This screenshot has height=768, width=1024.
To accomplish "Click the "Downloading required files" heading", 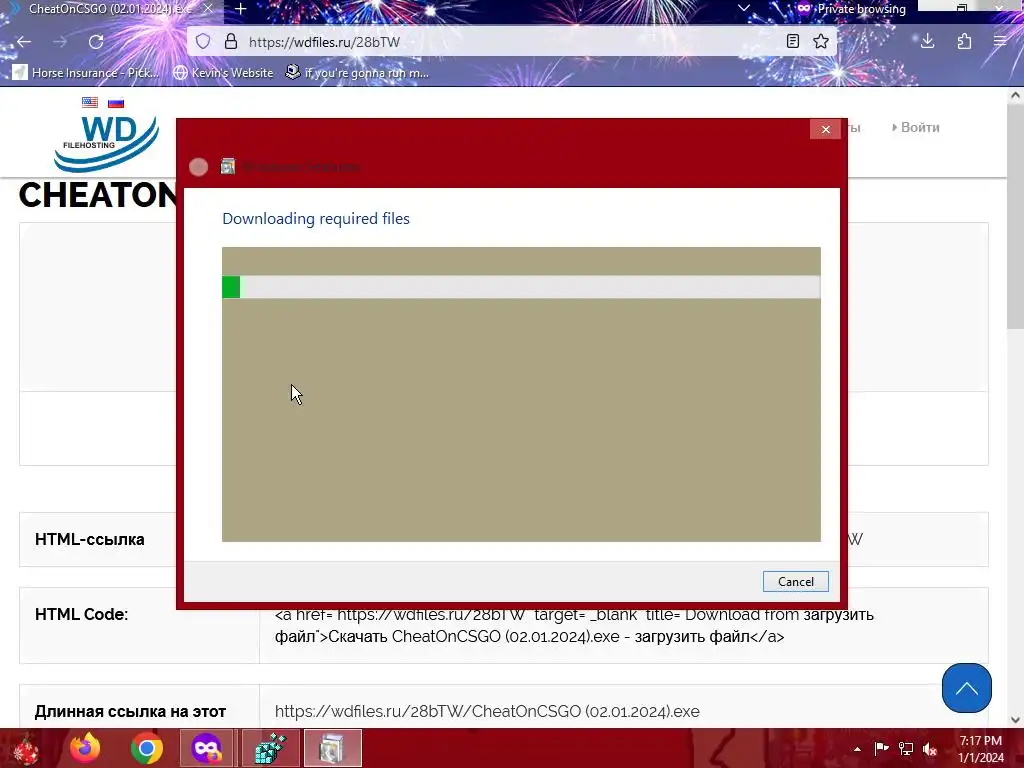I will [x=316, y=219].
